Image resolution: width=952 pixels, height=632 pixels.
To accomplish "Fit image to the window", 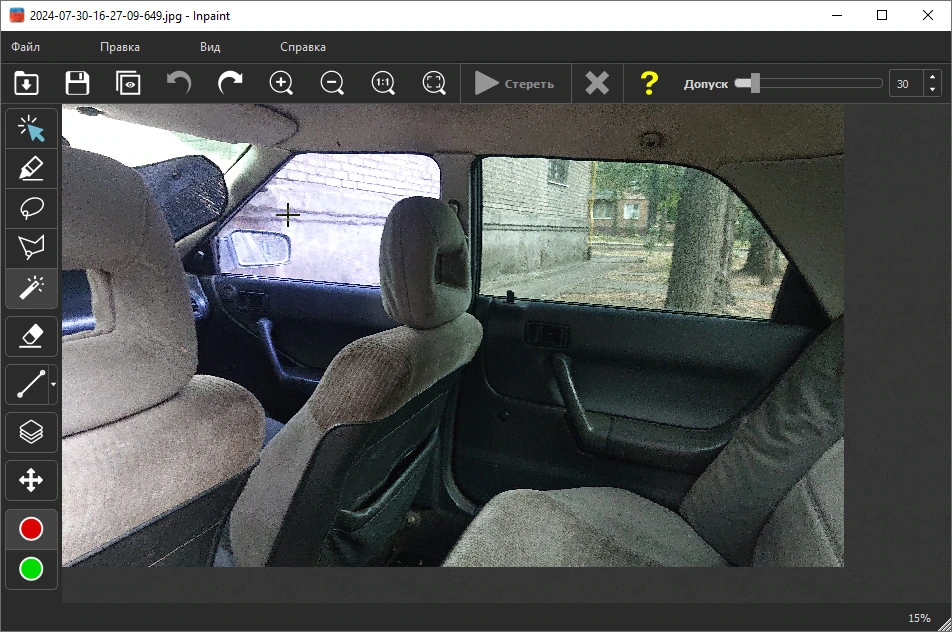I will tap(434, 83).
